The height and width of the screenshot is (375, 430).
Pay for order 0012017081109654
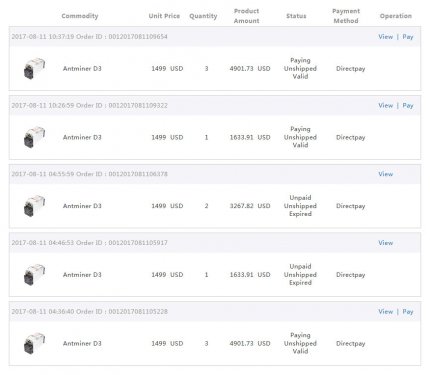408,37
